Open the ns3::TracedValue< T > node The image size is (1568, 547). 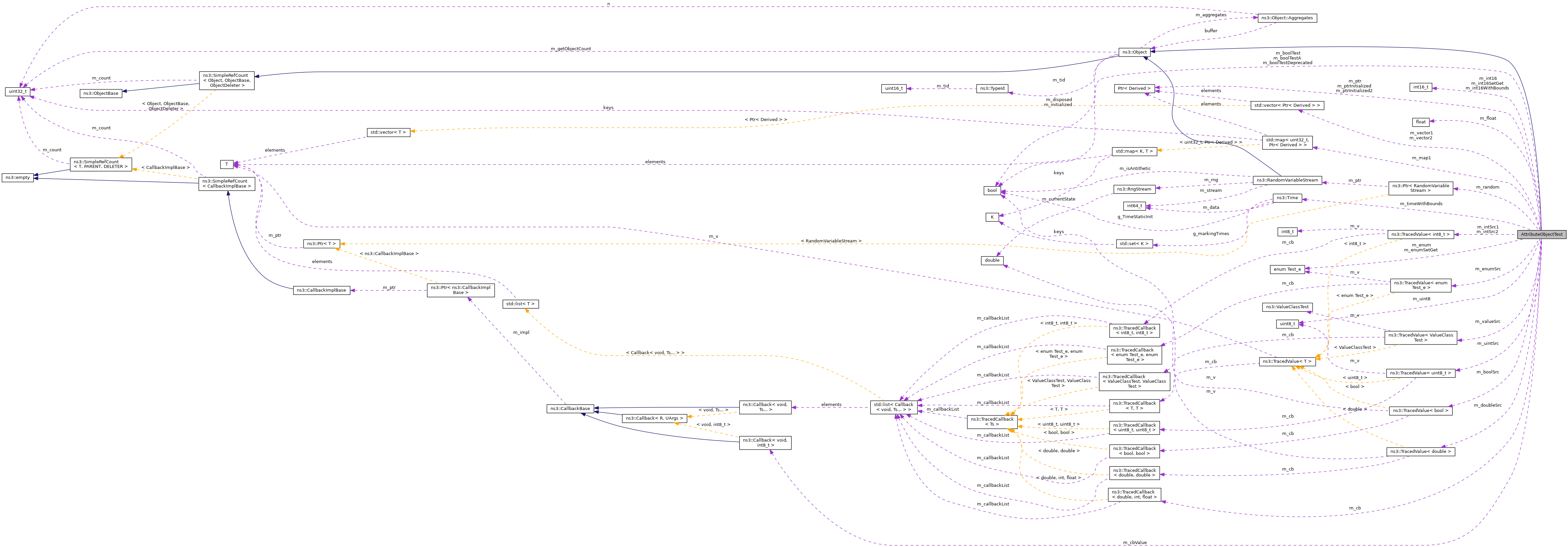coord(1287,362)
